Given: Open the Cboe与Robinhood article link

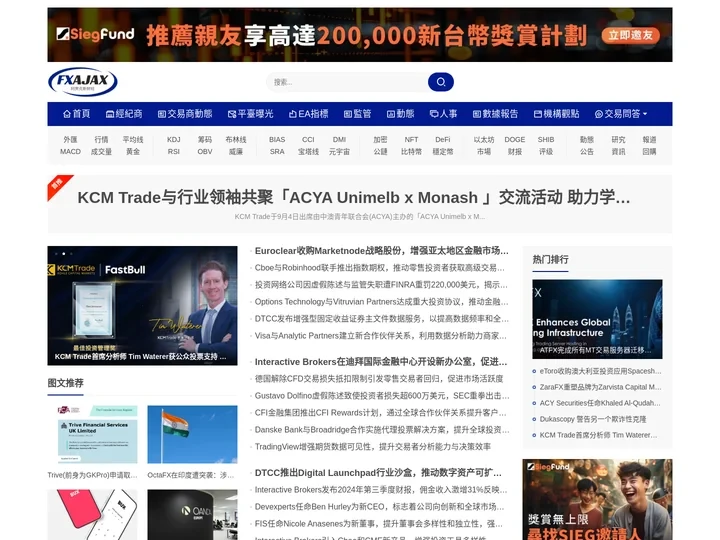Looking at the screenshot, I should pos(380,268).
